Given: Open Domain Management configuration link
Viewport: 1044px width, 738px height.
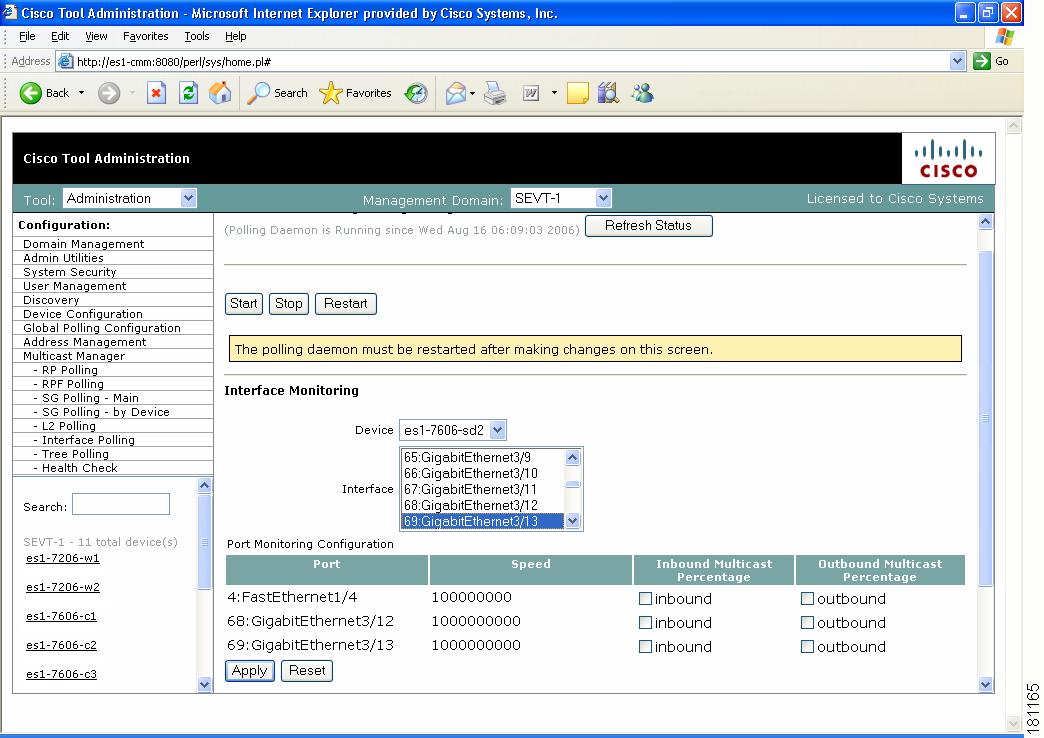Looking at the screenshot, I should pos(83,244).
